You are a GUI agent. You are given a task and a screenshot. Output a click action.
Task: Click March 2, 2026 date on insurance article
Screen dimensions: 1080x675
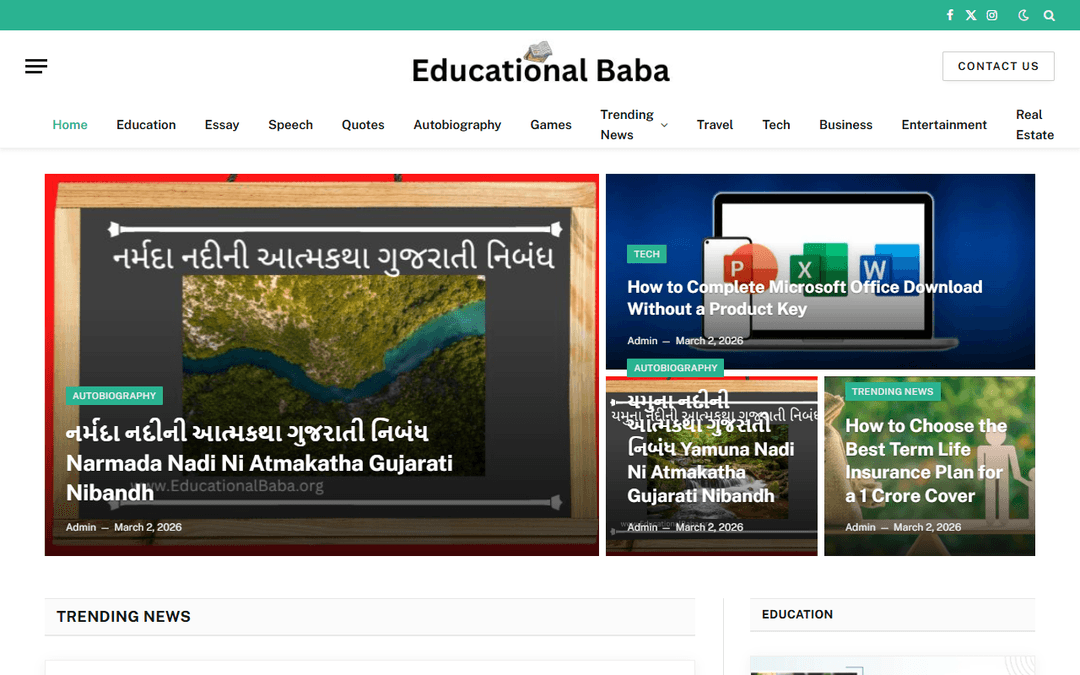(x=927, y=527)
